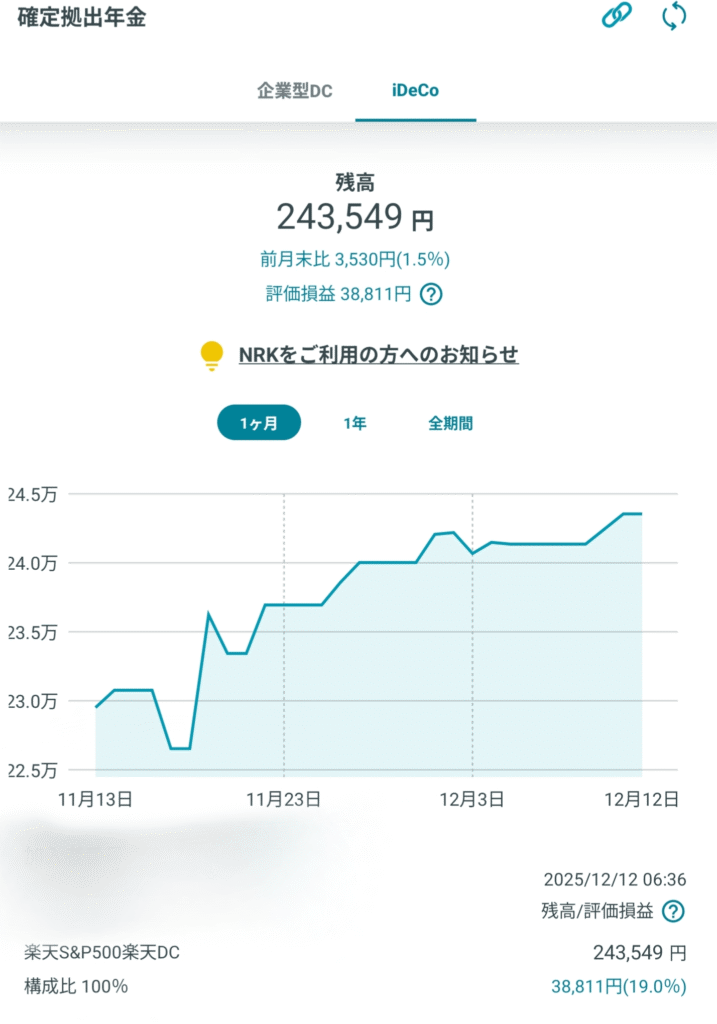Click the chain link icon in header
Image resolution: width=717 pixels, height=1024 pixels.
click(x=616, y=17)
